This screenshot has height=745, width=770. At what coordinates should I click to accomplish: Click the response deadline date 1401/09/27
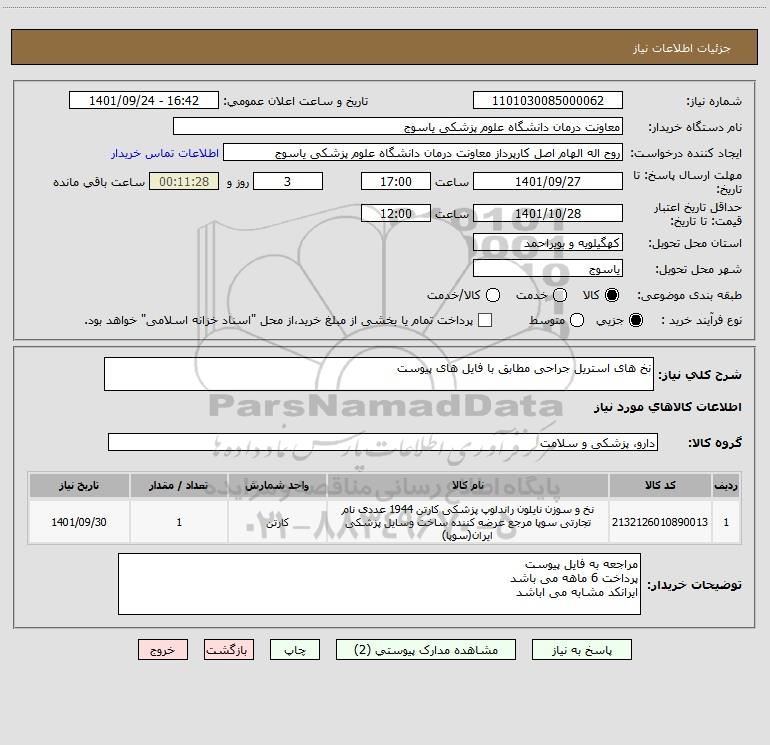(x=548, y=181)
